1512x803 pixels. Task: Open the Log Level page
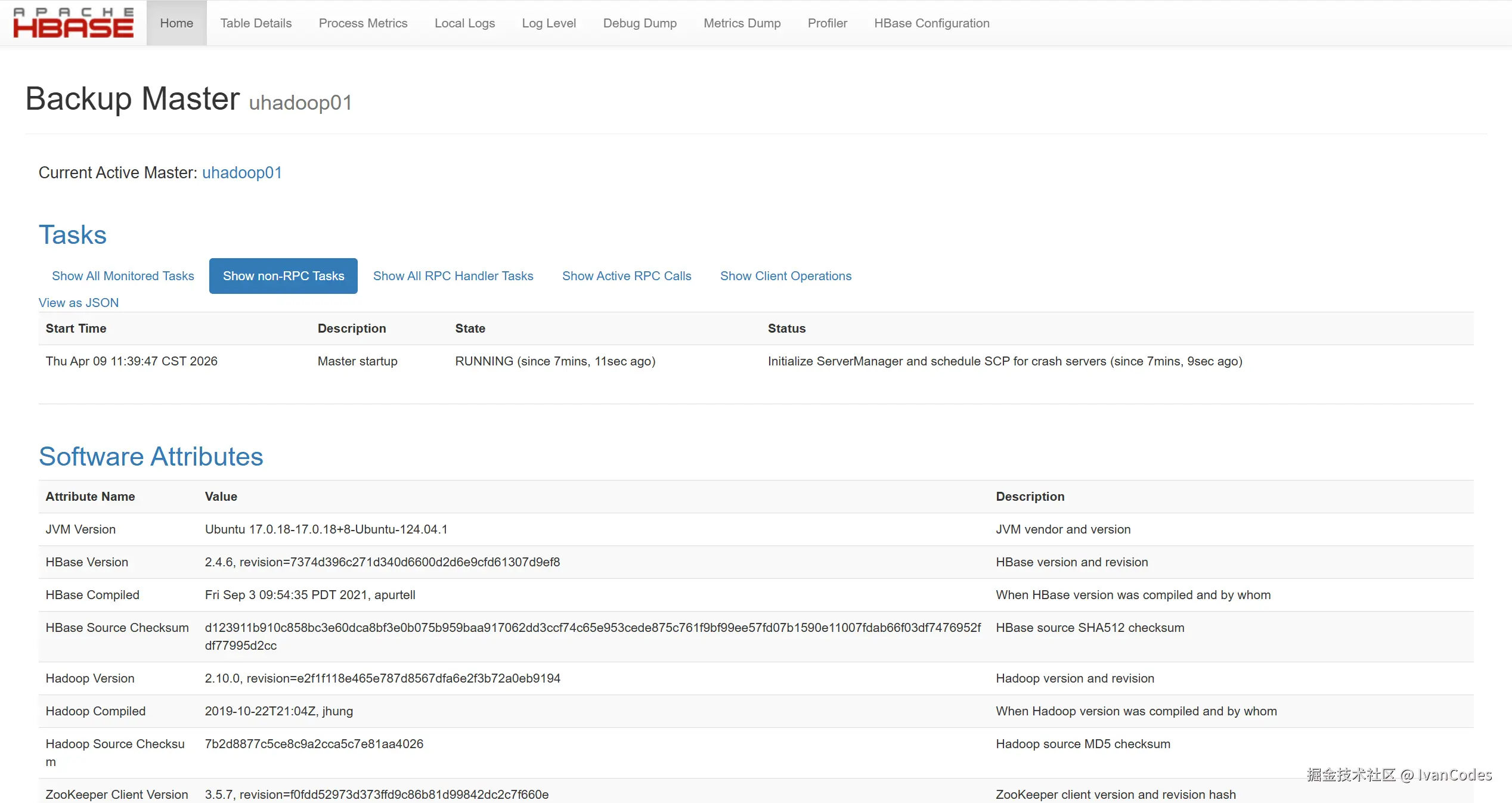[549, 23]
